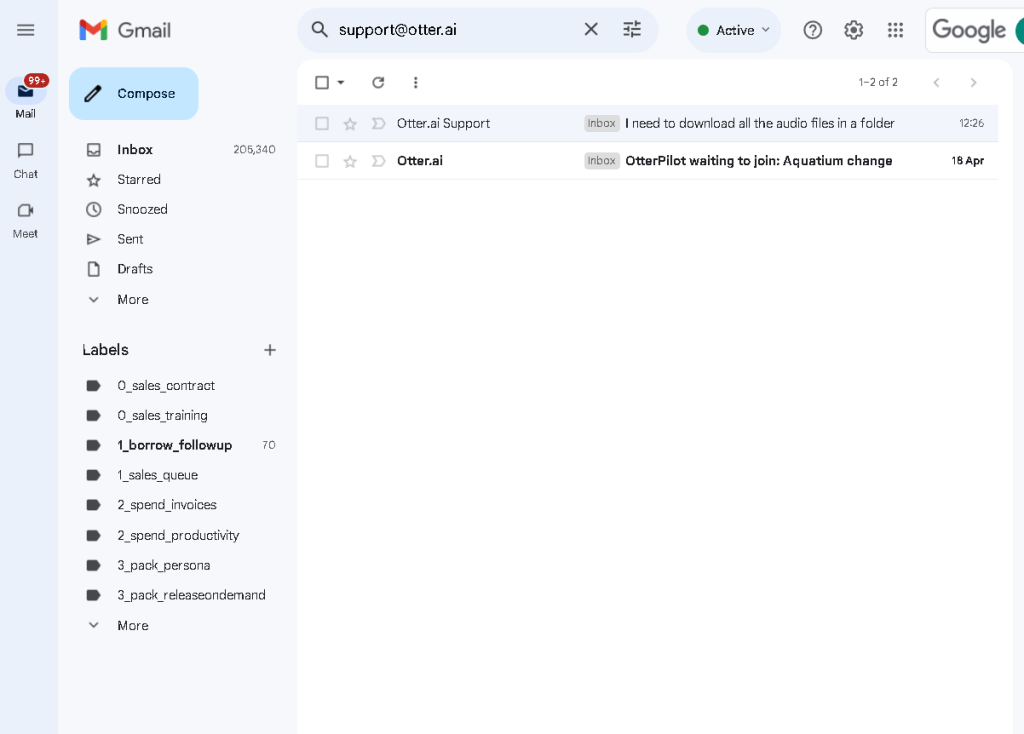Viewport: 1024px width, 734px height.
Task: Open the select dropdown arrow
Action: click(x=340, y=82)
